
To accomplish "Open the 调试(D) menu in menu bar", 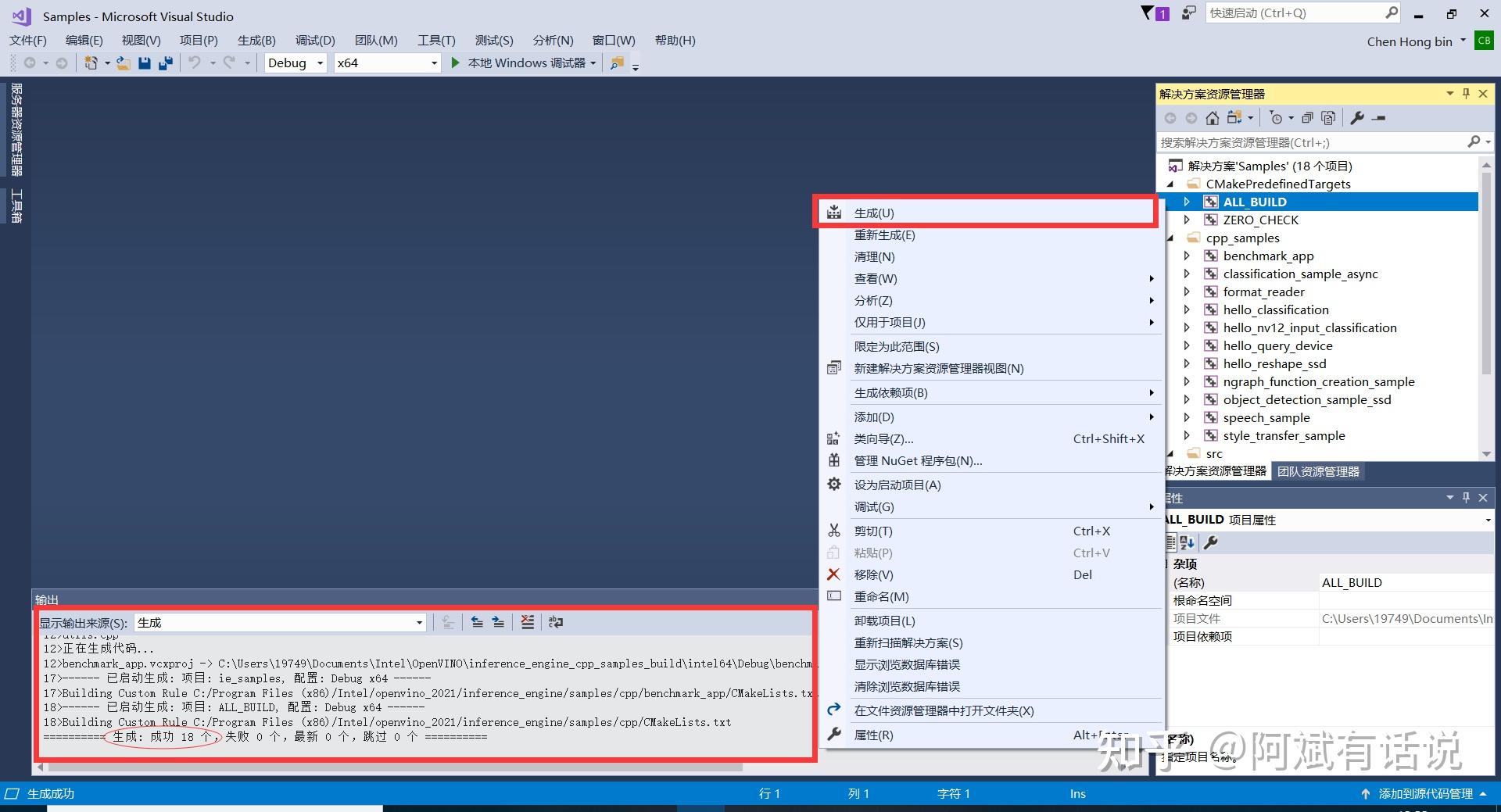I will [315, 41].
